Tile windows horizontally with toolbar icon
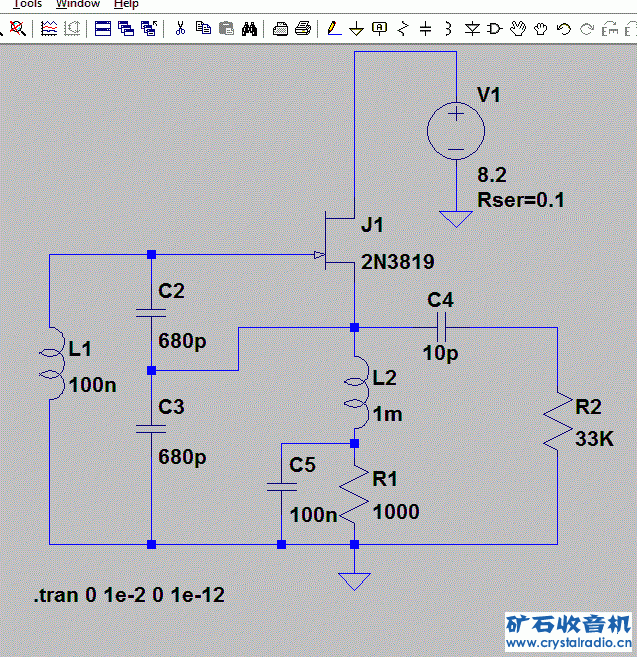The width and height of the screenshot is (637, 657). pos(103,29)
